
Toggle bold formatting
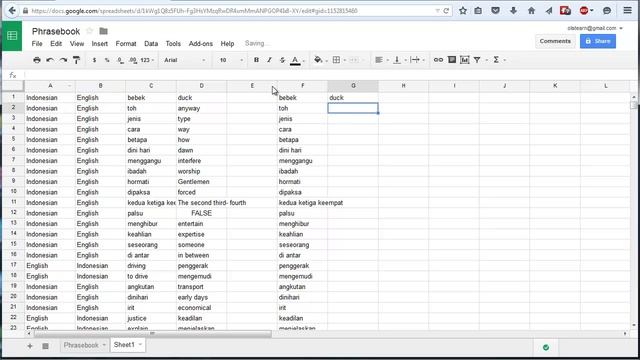click(x=256, y=60)
